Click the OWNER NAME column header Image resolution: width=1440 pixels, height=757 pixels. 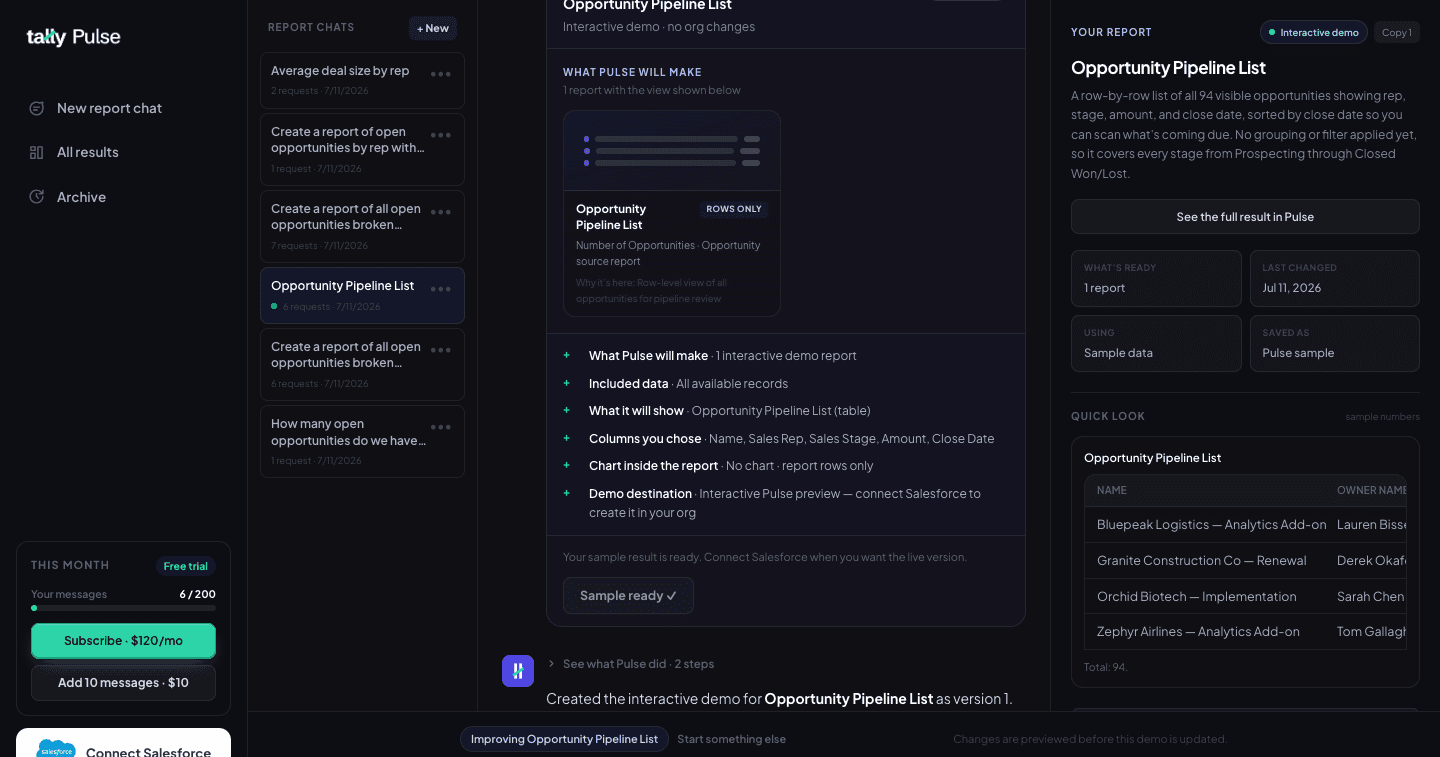click(x=1372, y=490)
